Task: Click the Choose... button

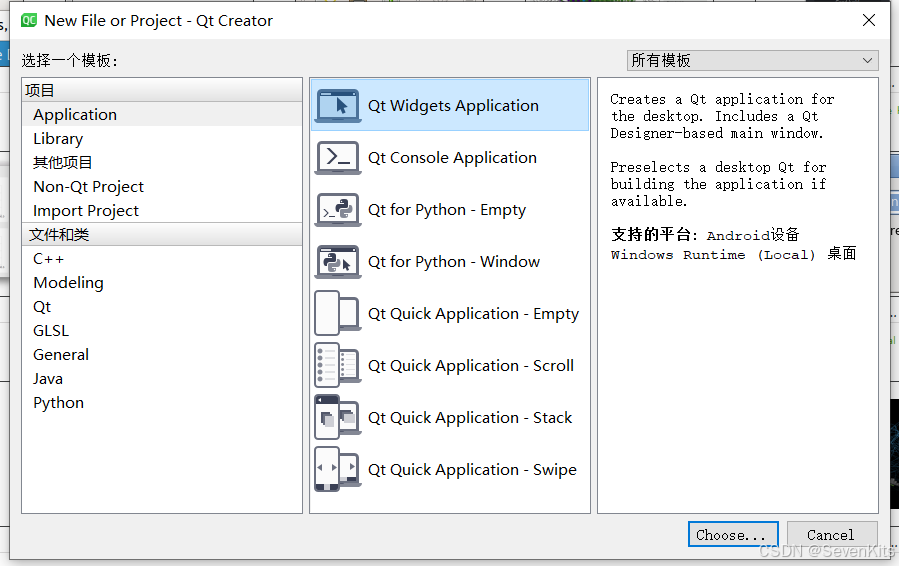Action: click(733, 534)
